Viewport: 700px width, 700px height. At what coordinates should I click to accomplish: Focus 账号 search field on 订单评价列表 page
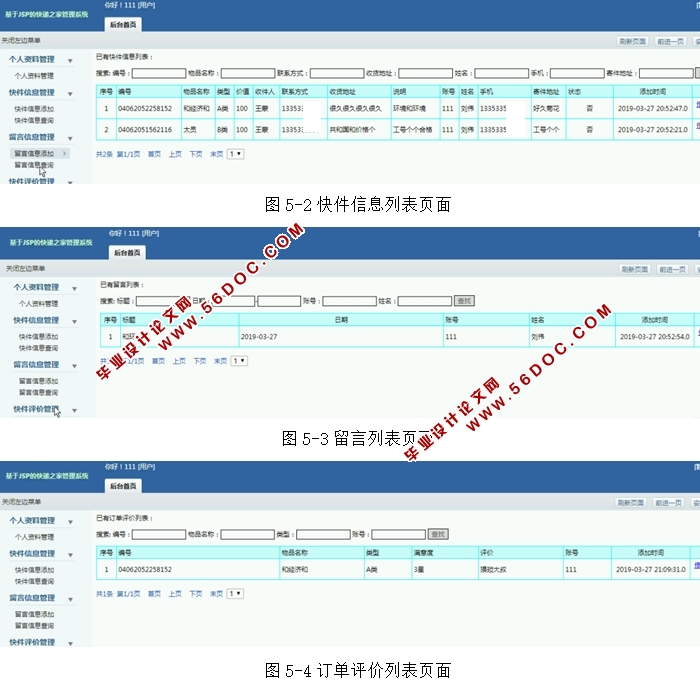tap(399, 534)
